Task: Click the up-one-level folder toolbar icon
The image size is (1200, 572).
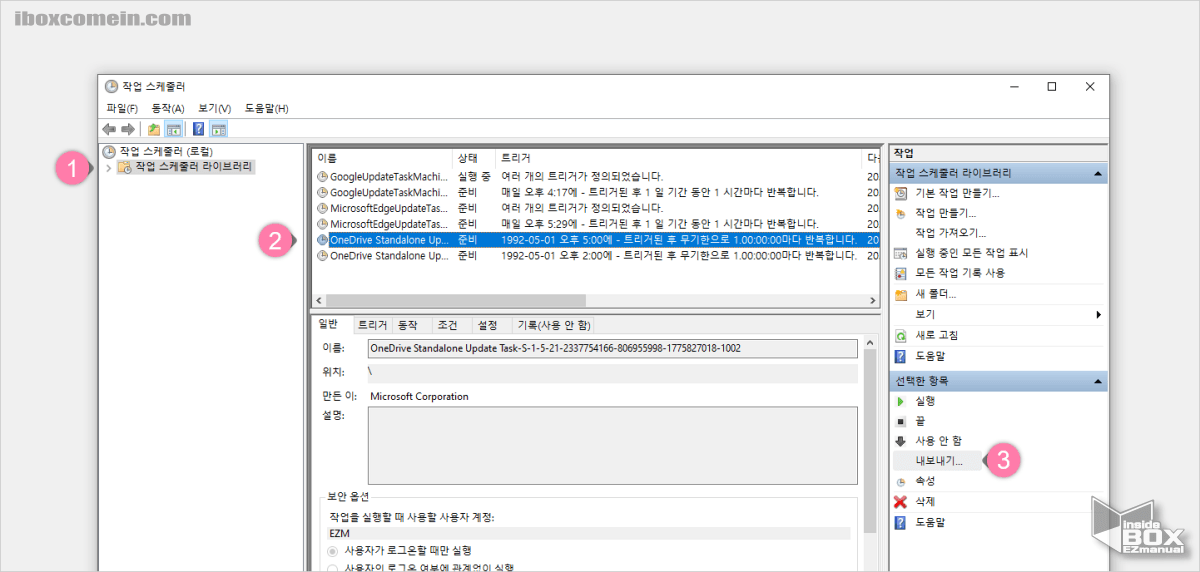Action: coord(154,129)
